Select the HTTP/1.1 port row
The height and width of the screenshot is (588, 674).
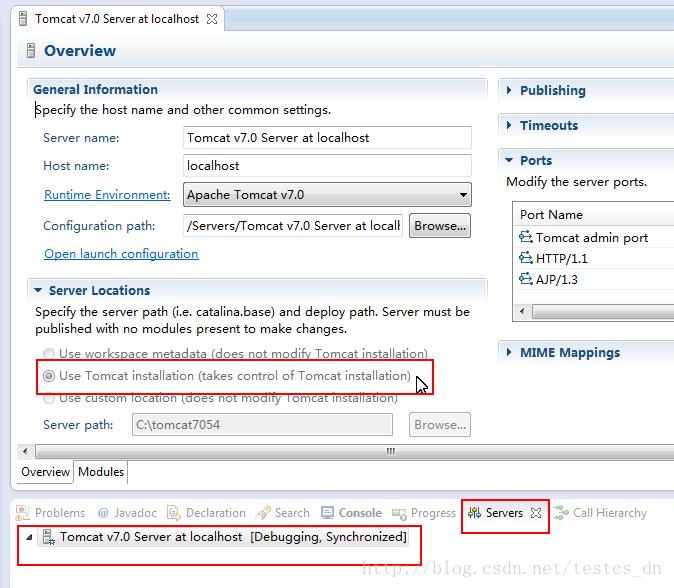coord(594,258)
